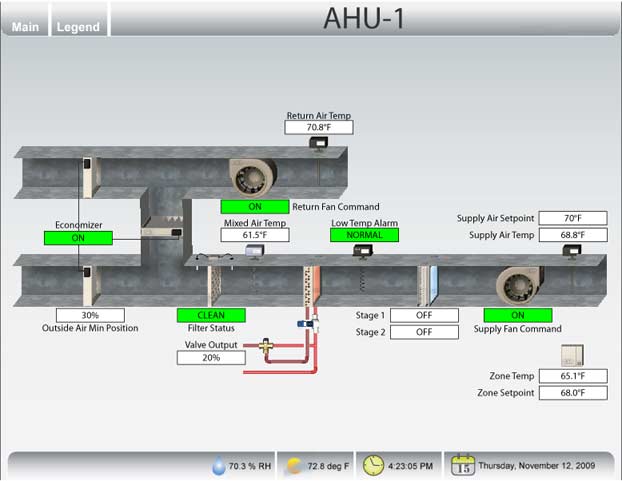This screenshot has width=622, height=481.
Task: Click the Zone Temp label
Action: [x=512, y=376]
